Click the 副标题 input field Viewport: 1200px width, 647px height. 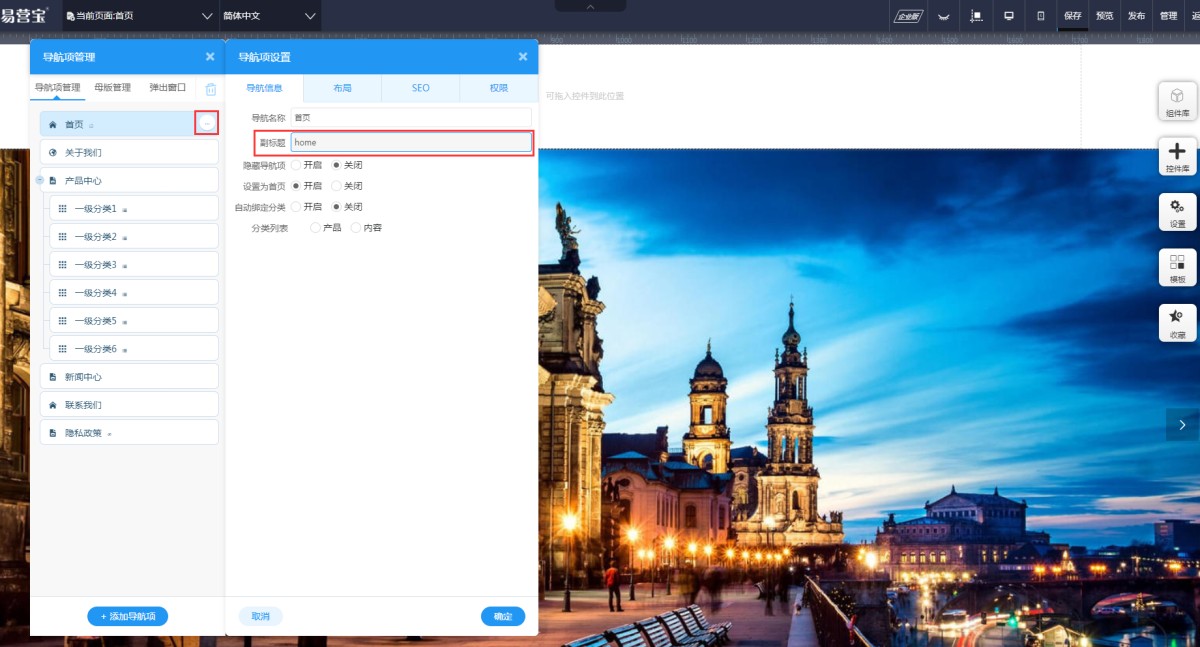pos(411,143)
